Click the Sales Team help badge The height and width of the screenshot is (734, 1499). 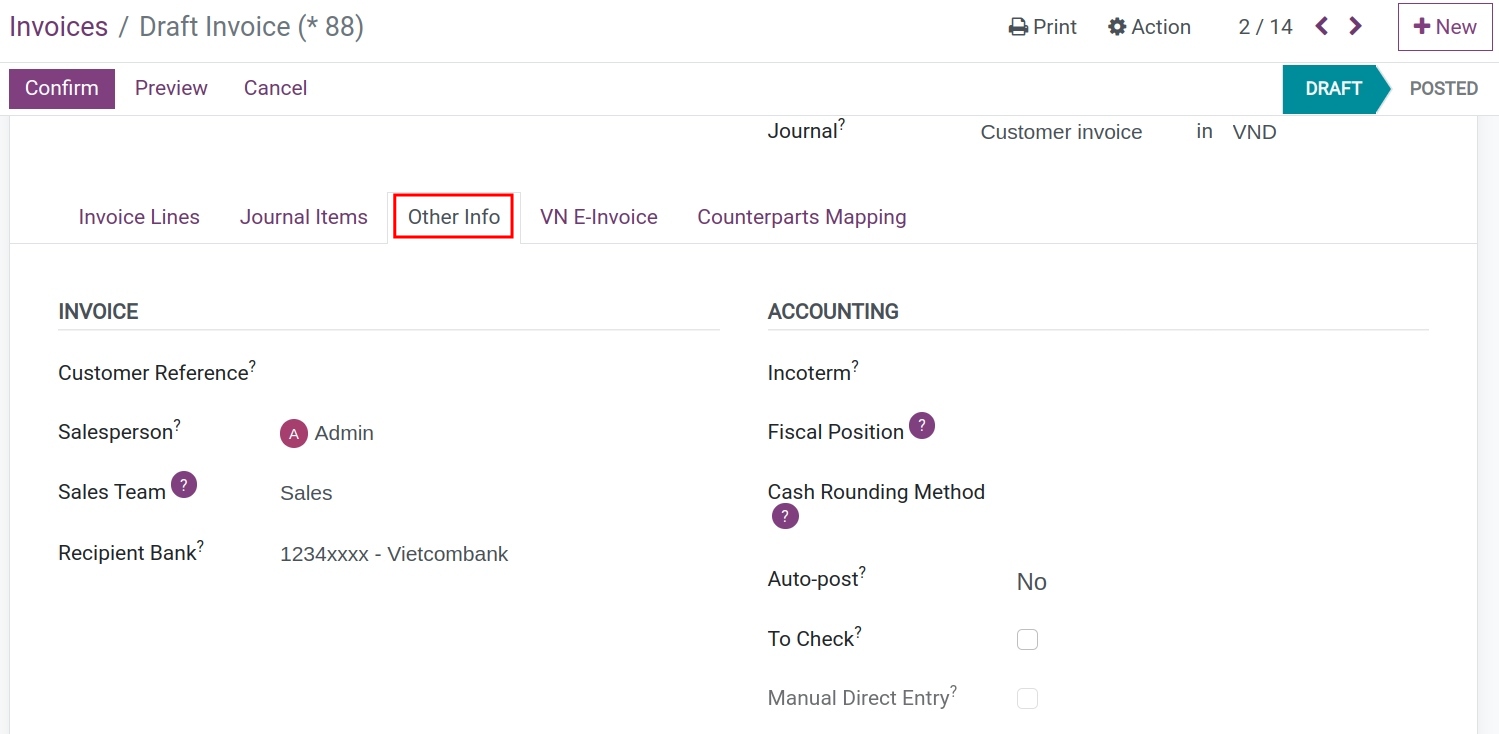point(183,484)
